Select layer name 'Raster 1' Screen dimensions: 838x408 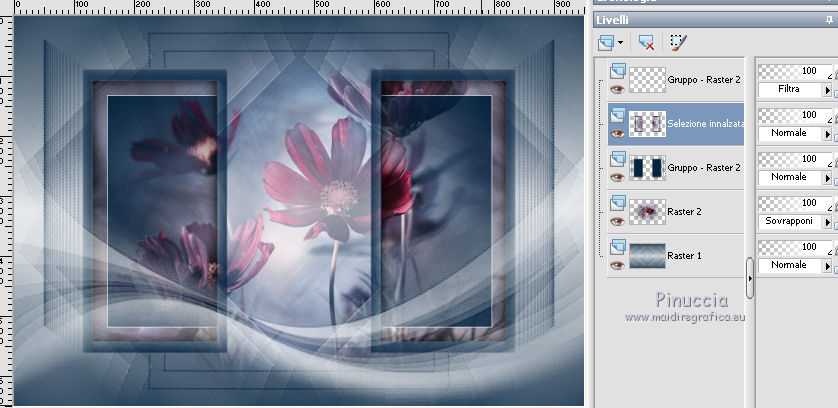point(685,256)
